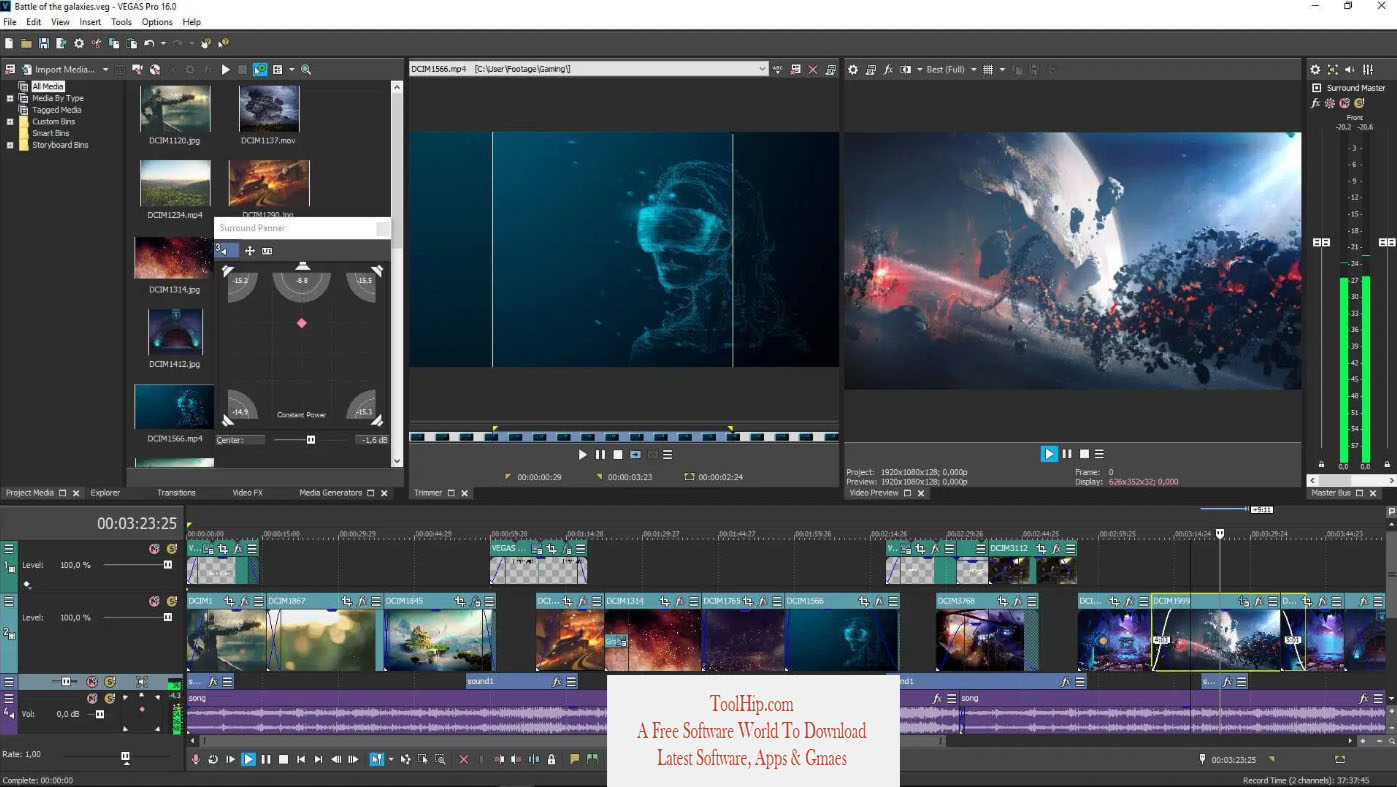
Task: Open a project with the folder icon
Action: pos(26,43)
